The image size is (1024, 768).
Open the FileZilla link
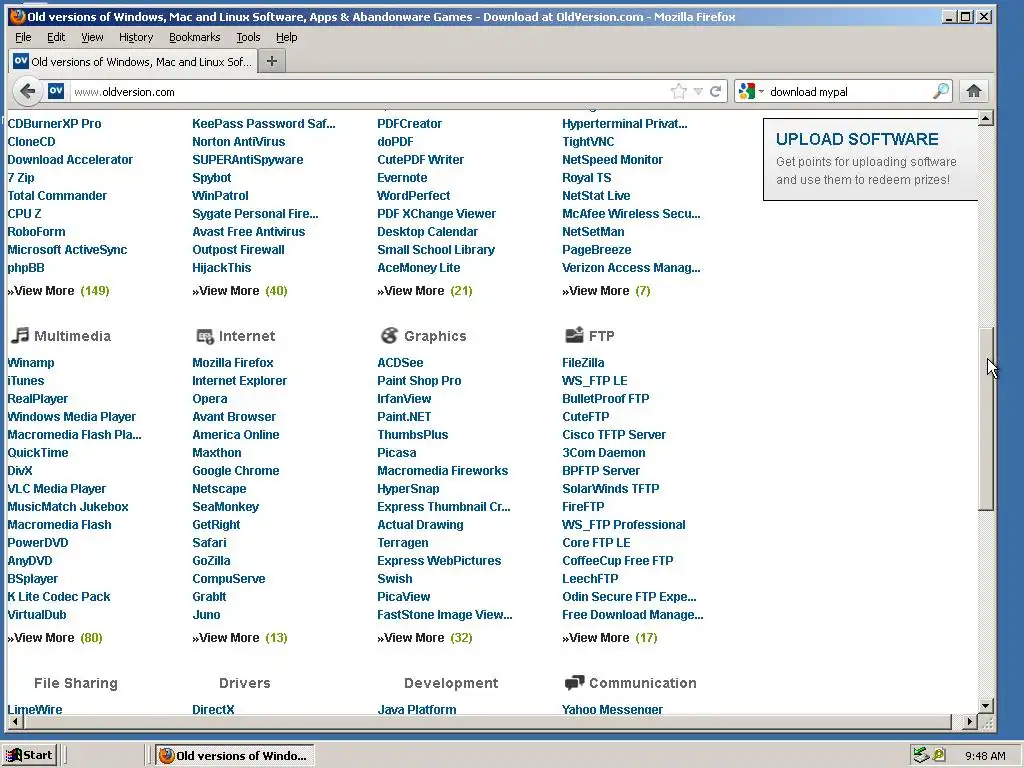click(583, 362)
